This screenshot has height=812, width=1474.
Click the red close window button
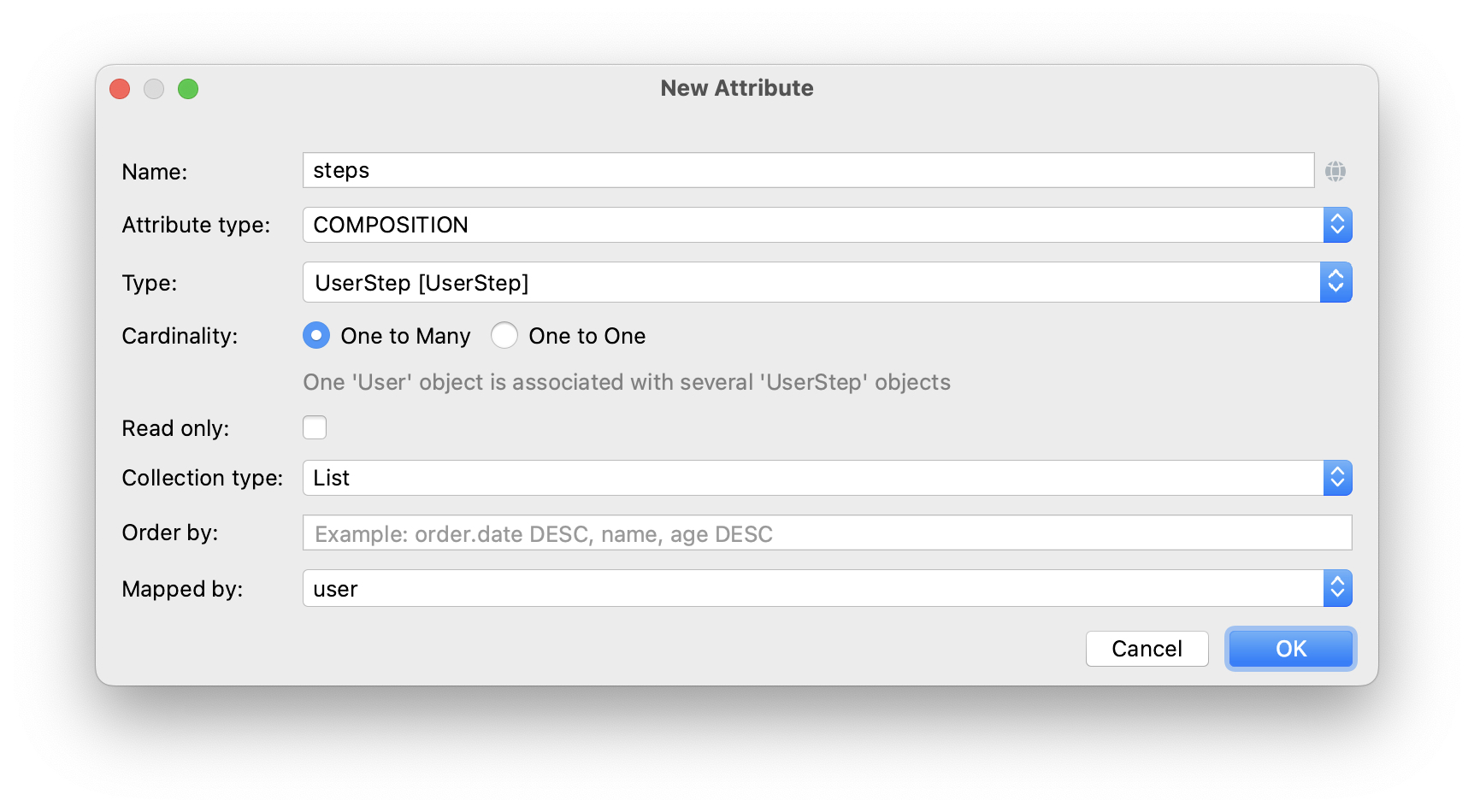pos(120,89)
